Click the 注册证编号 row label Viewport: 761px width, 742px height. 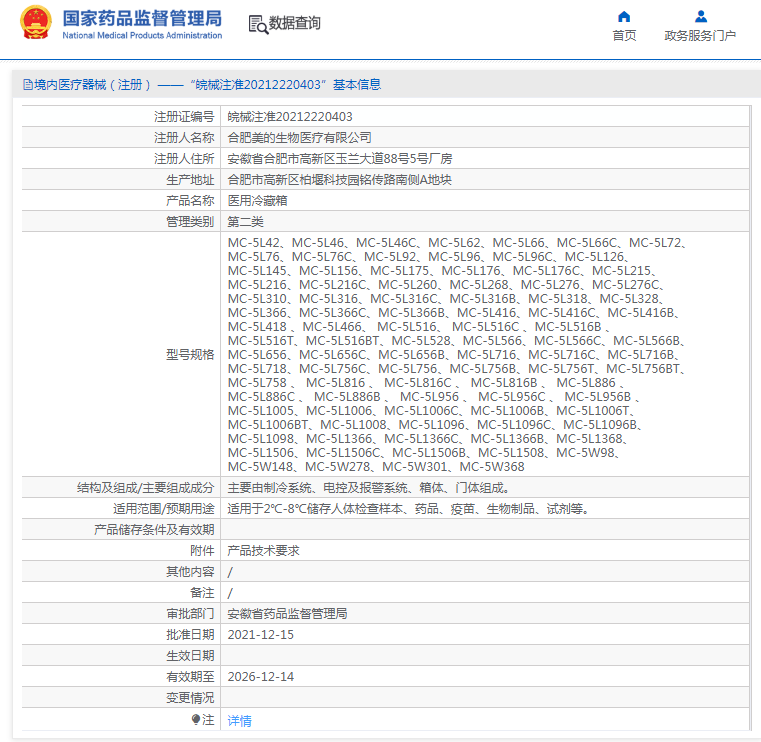(184, 116)
